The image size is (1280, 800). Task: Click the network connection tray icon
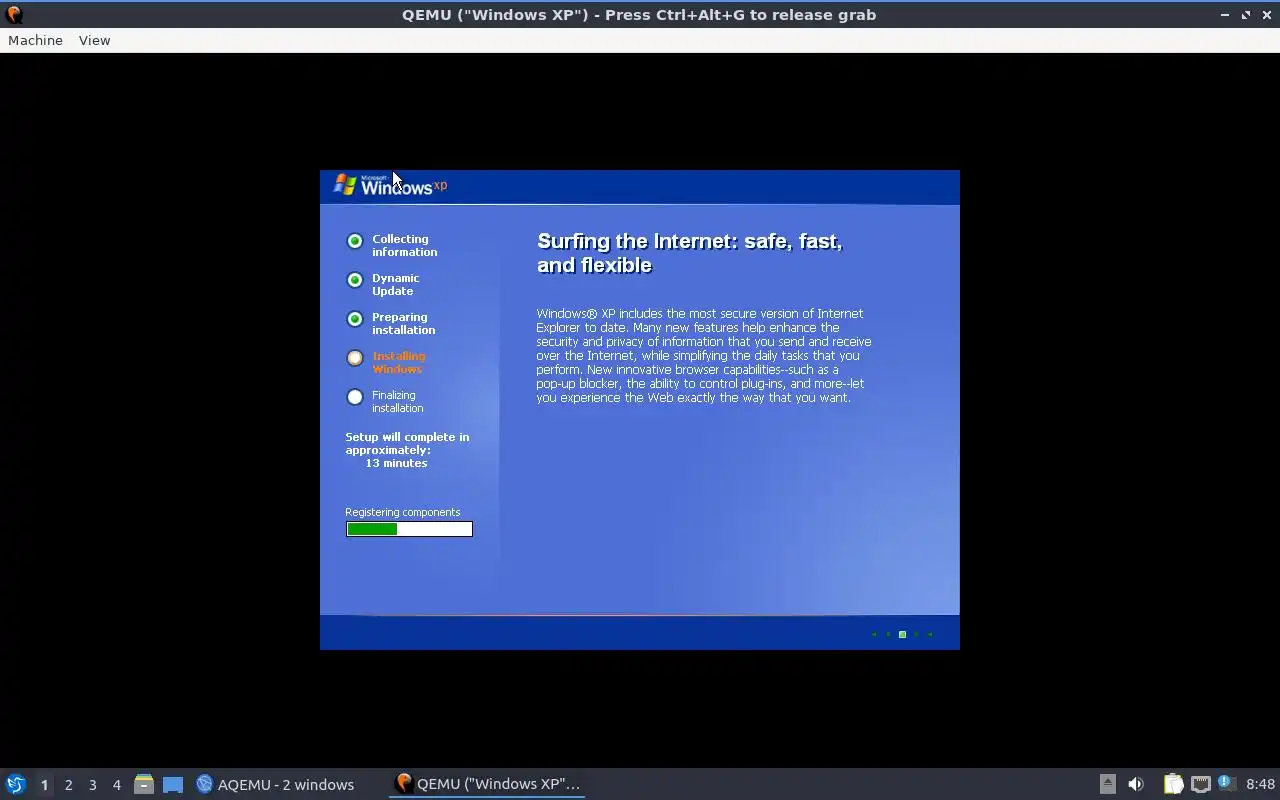point(1200,784)
